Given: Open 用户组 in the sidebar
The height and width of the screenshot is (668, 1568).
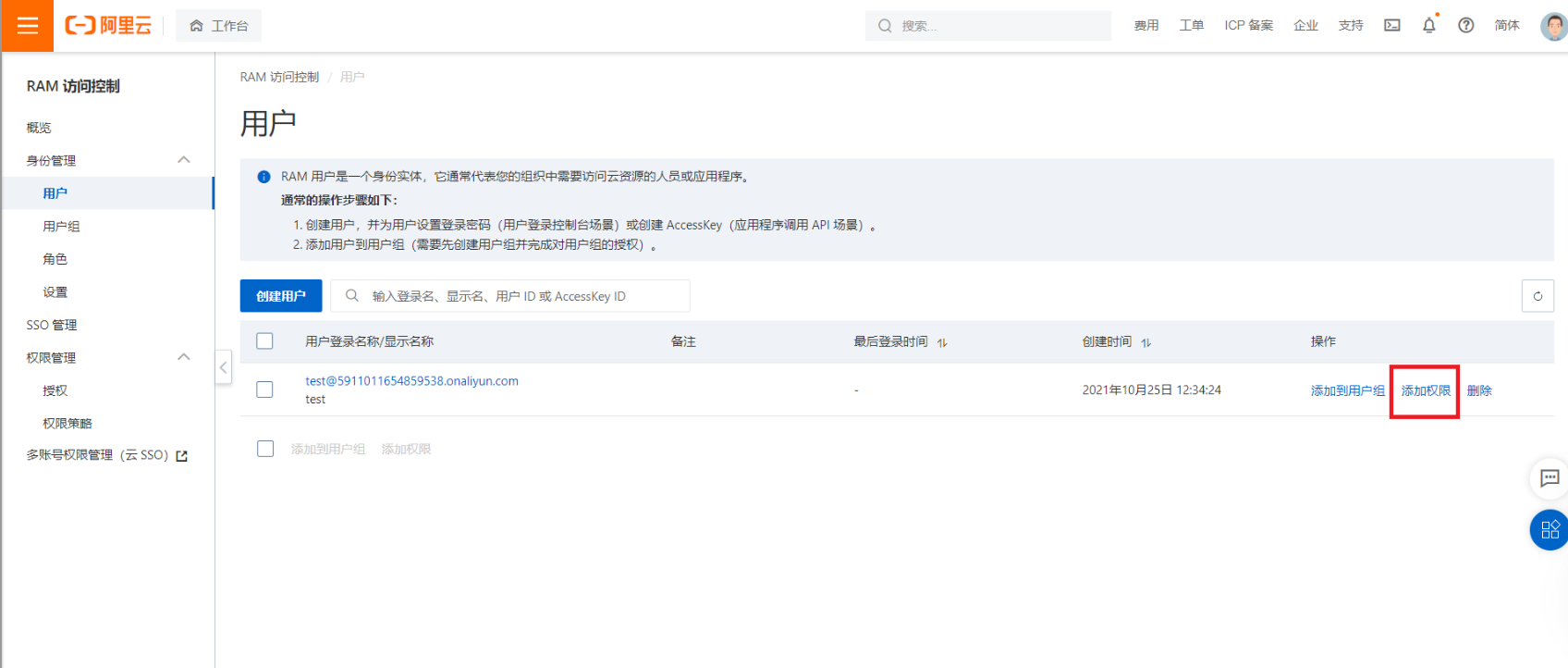Looking at the screenshot, I should click(61, 227).
